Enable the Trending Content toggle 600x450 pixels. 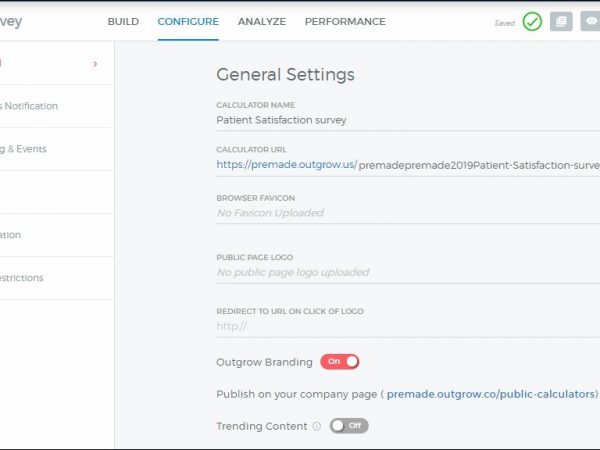[349, 426]
